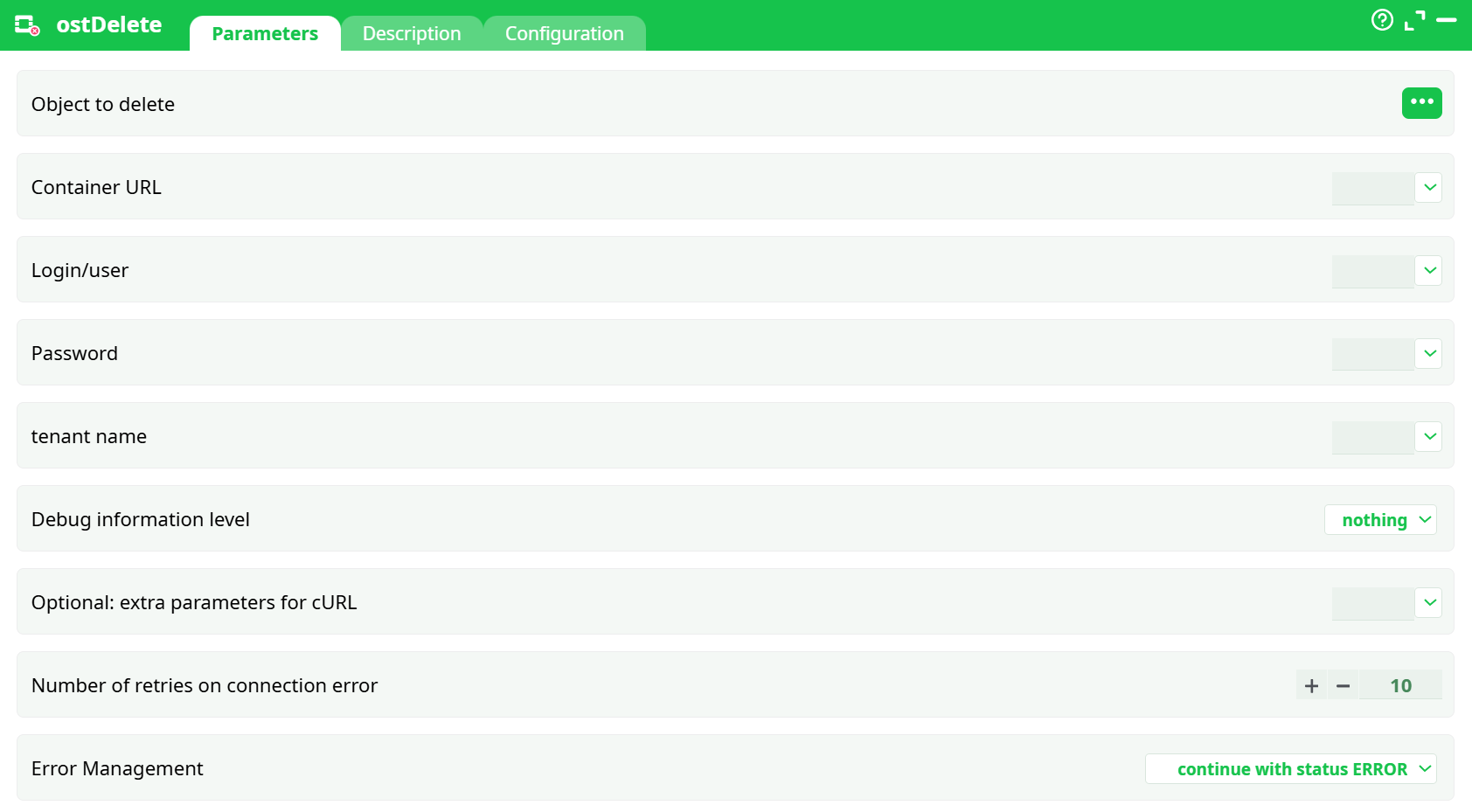Open the help question mark icon
This screenshot has width=1472, height=812.
click(1382, 20)
